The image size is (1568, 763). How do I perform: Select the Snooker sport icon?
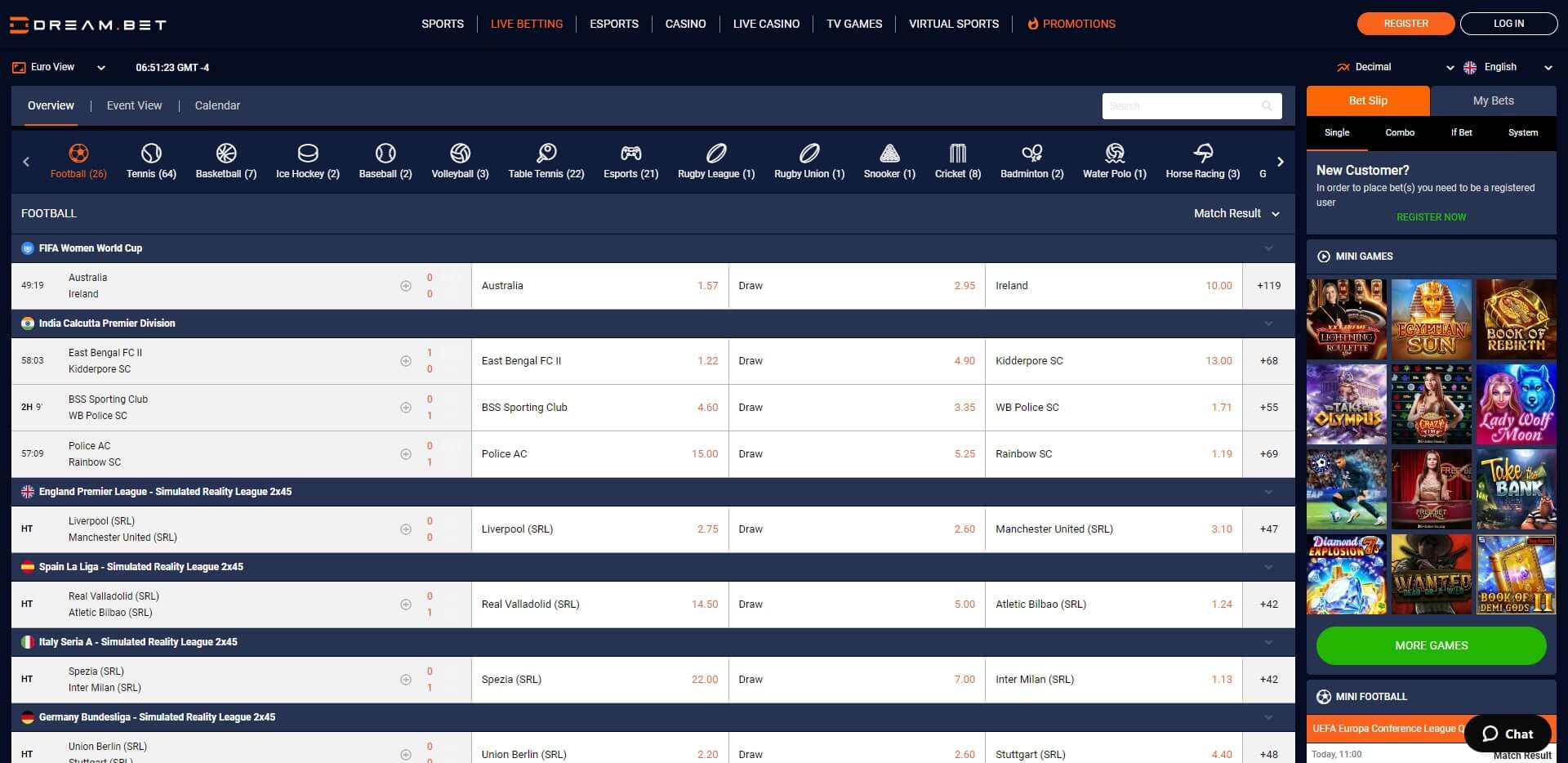pyautogui.click(x=889, y=155)
